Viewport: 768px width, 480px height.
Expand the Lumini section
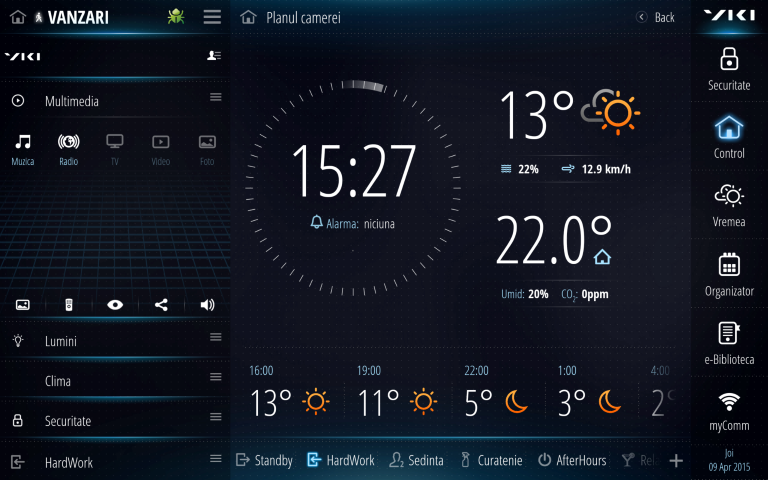click(x=215, y=337)
